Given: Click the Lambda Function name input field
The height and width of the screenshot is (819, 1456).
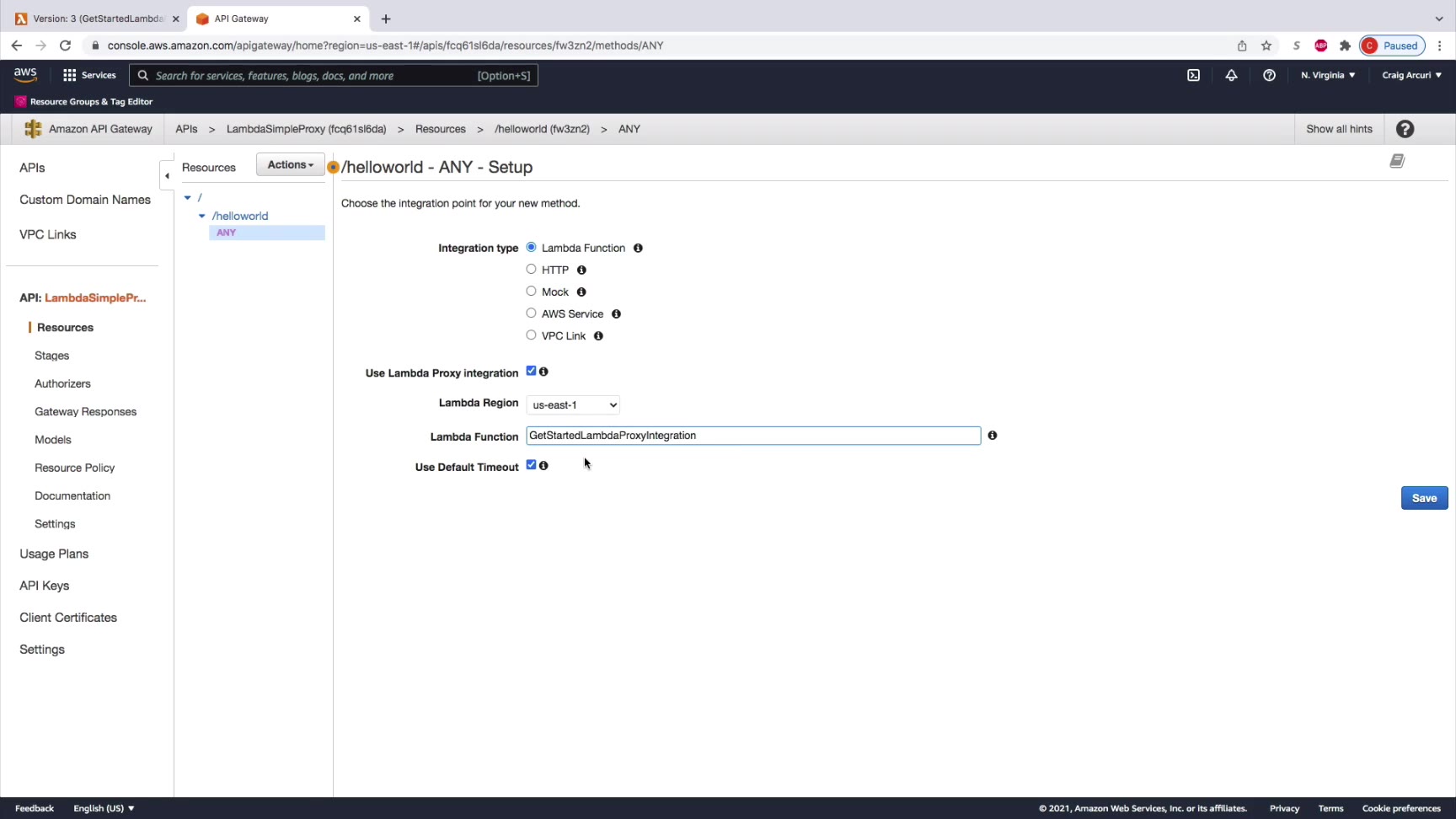Looking at the screenshot, I should [x=753, y=436].
